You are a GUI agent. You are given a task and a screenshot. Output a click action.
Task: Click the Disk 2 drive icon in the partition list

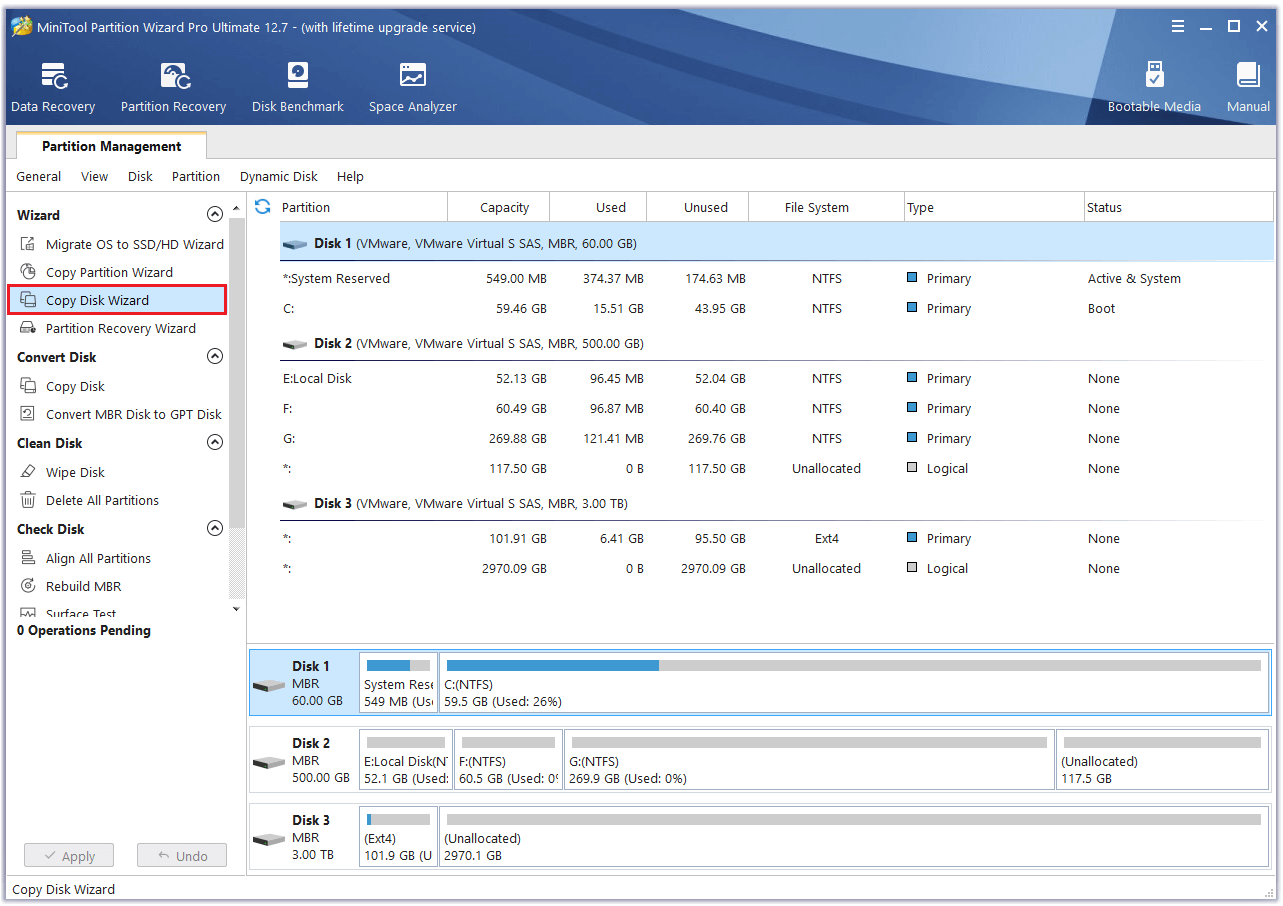pyautogui.click(x=295, y=344)
